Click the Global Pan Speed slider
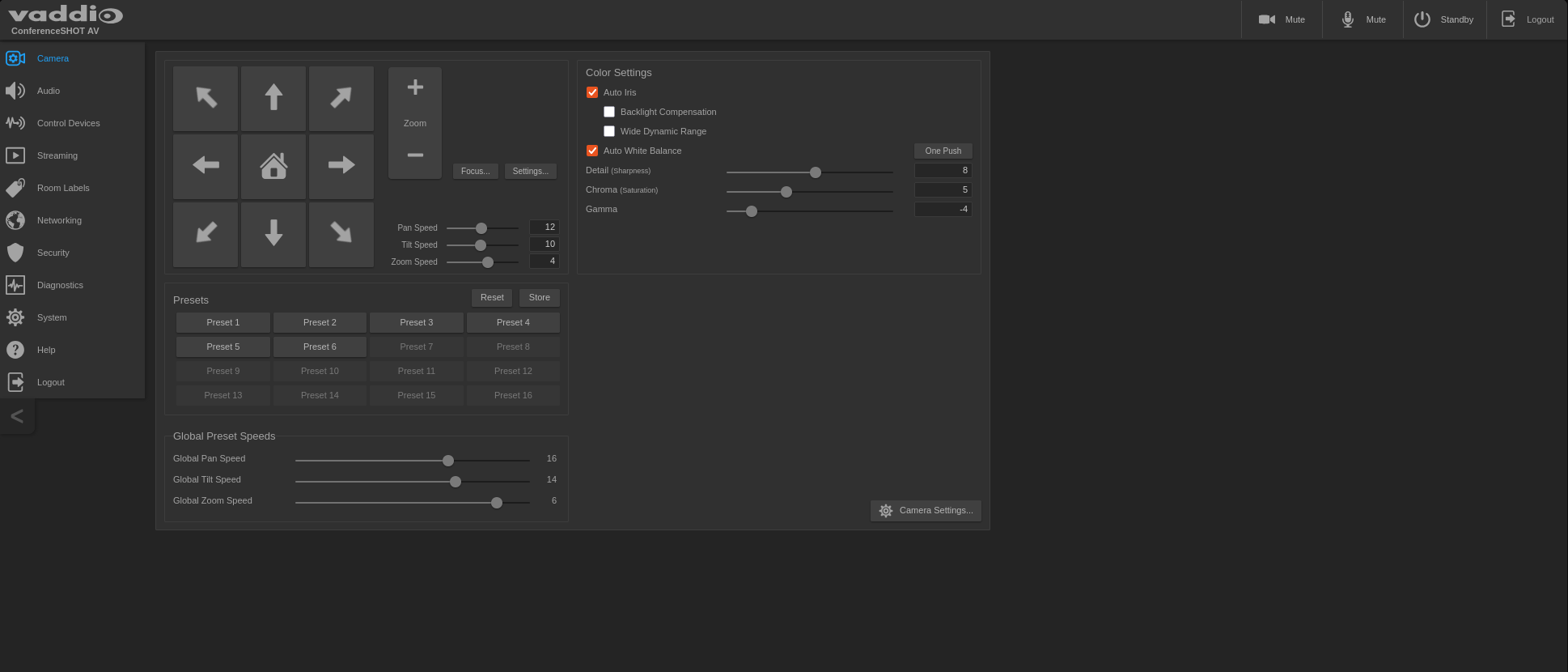The height and width of the screenshot is (672, 1568). coord(413,461)
